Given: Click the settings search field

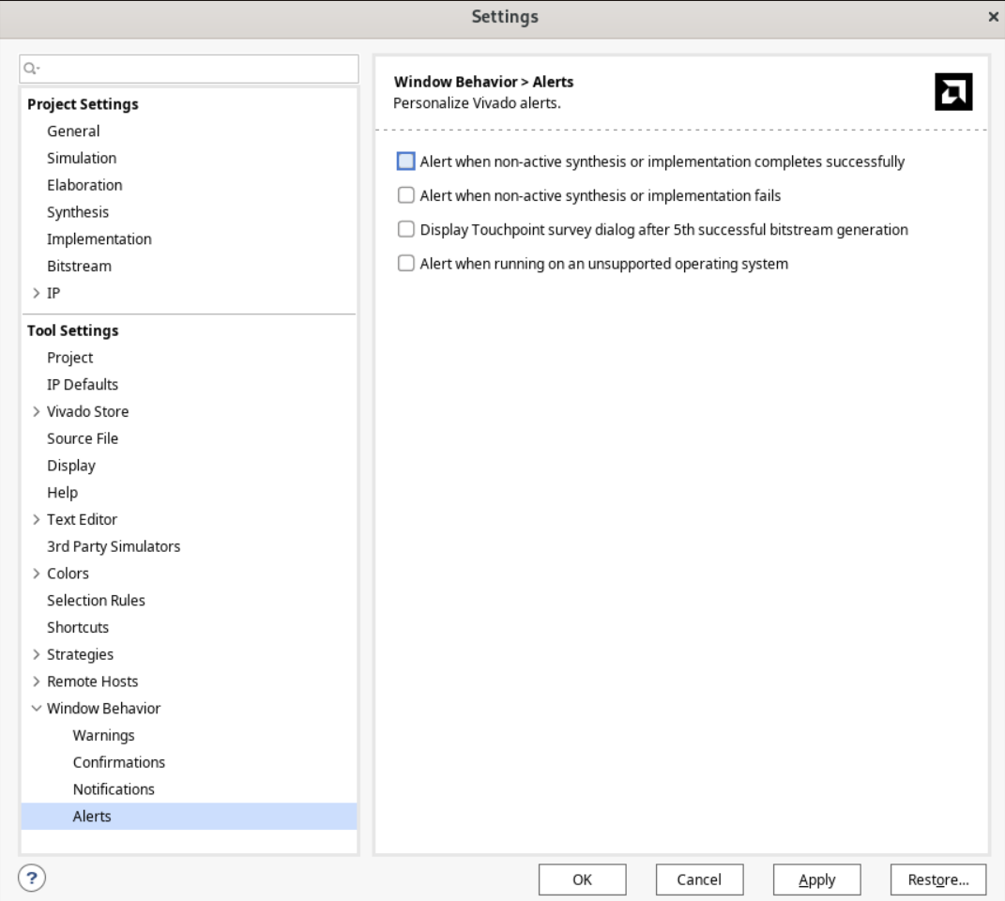Looking at the screenshot, I should [190, 69].
